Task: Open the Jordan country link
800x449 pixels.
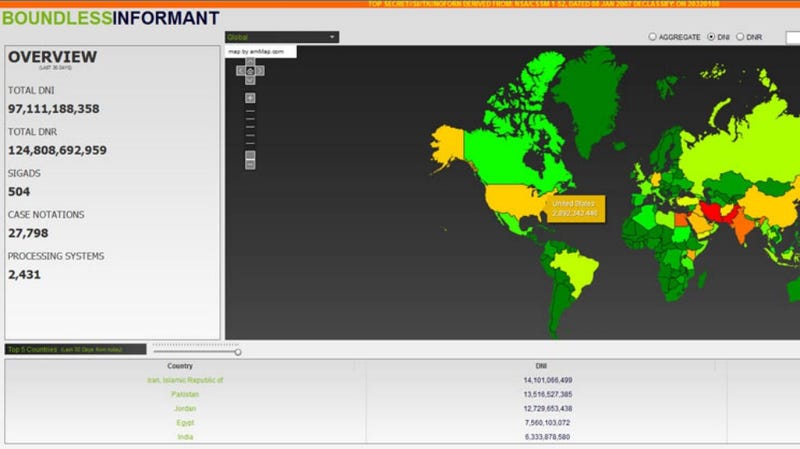Action: (x=185, y=409)
